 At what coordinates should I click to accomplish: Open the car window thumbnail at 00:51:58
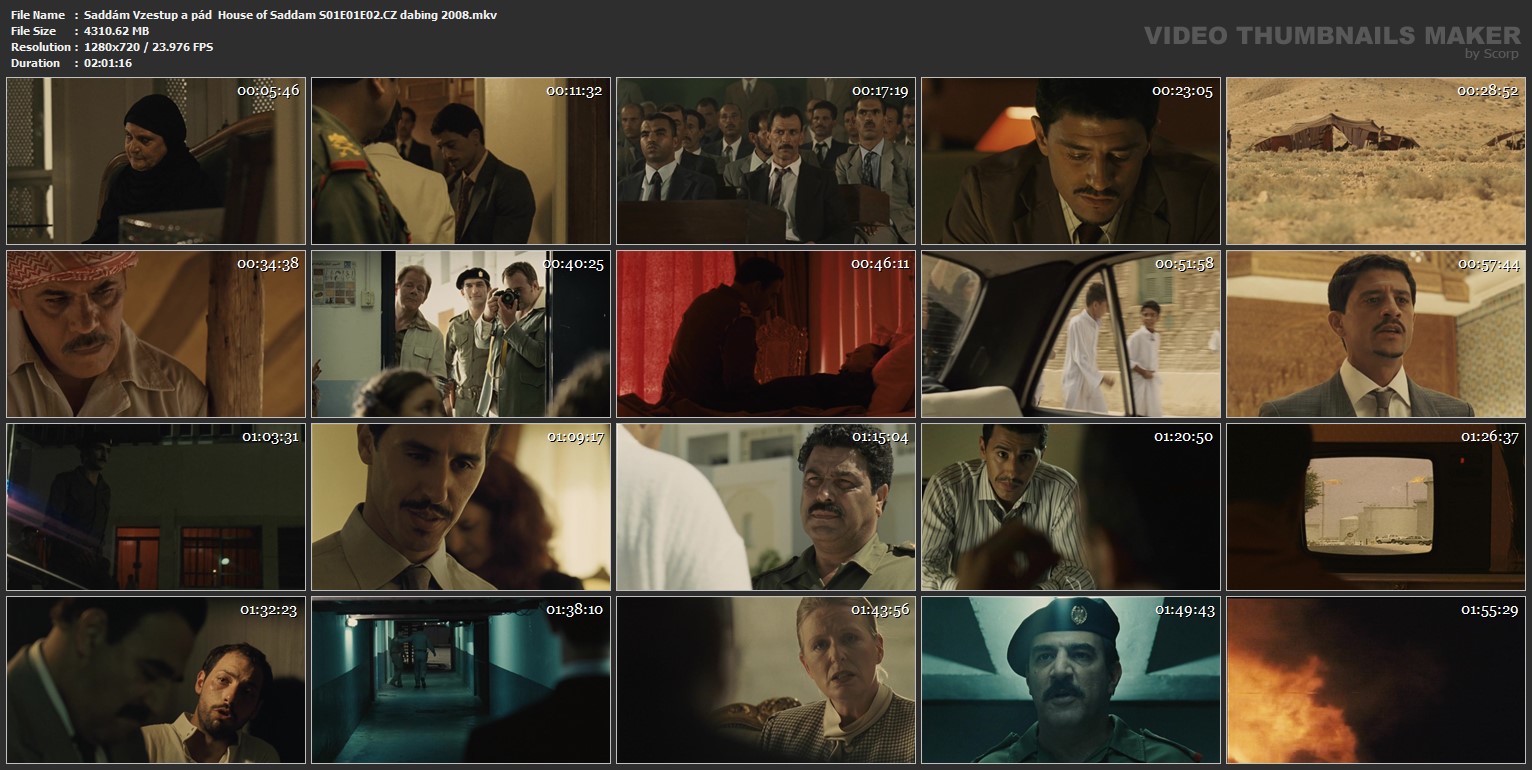(x=1070, y=334)
